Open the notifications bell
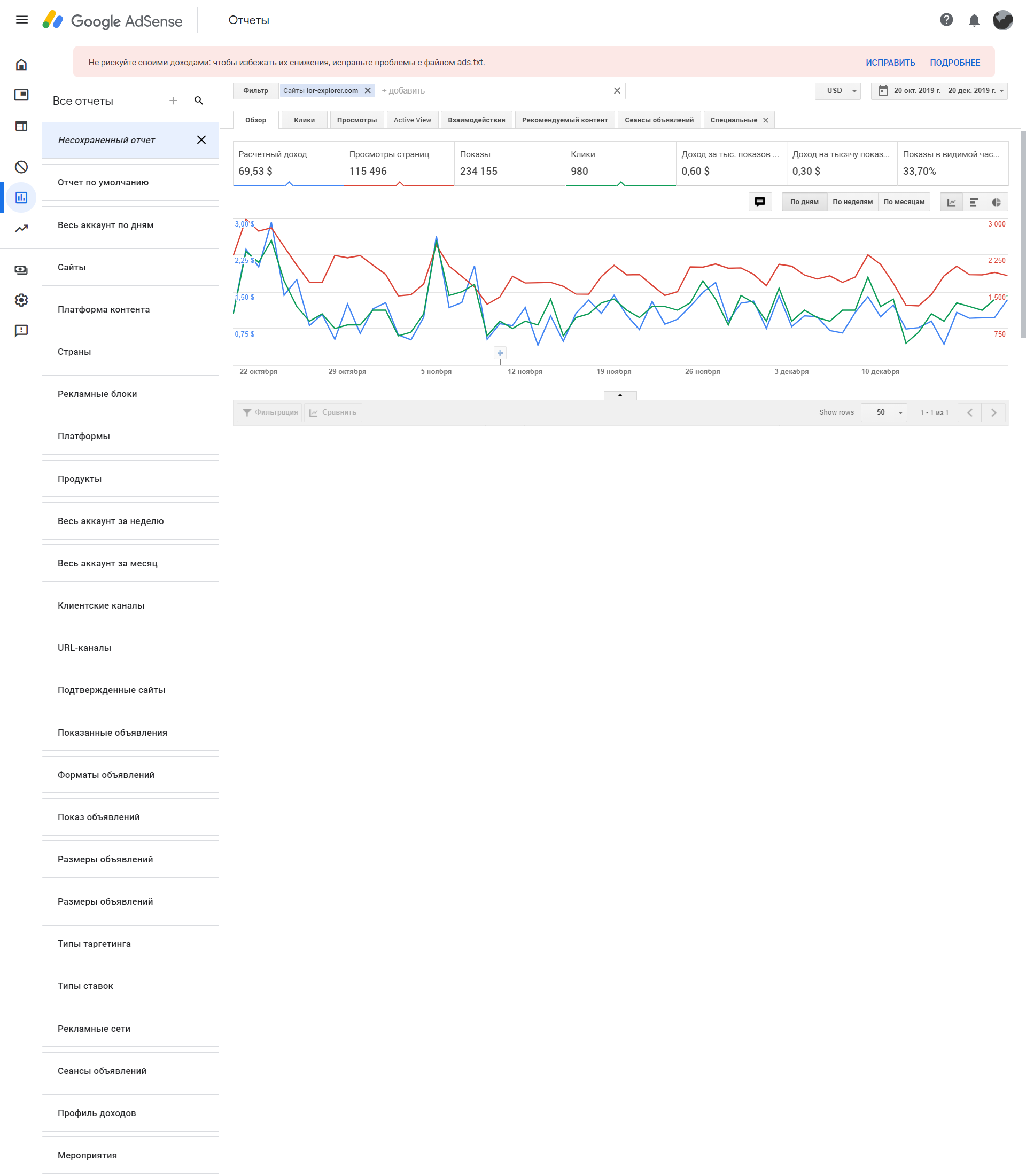Screen dimensions: 1026x1176 click(973, 21)
